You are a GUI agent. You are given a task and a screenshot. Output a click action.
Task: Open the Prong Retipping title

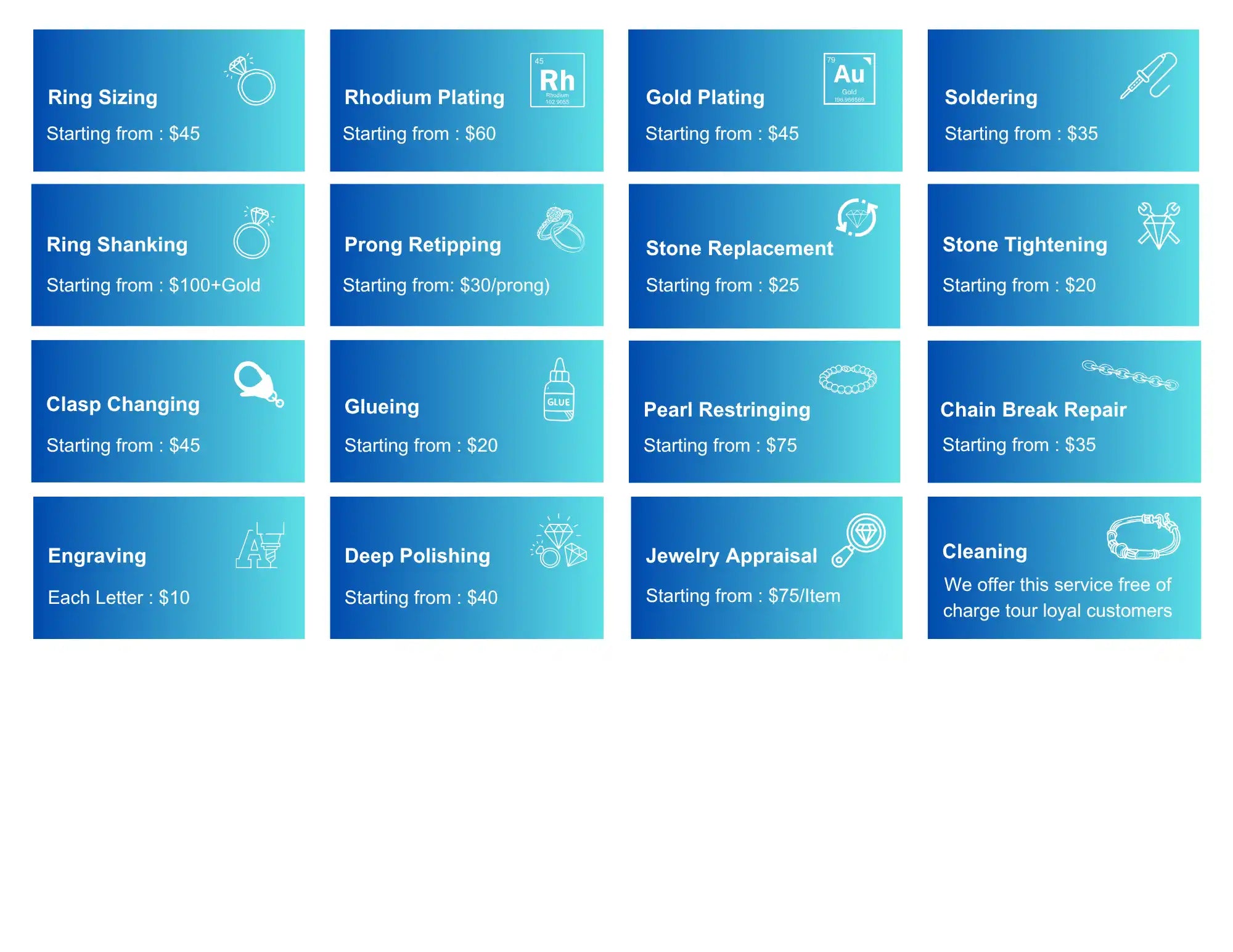coord(423,245)
